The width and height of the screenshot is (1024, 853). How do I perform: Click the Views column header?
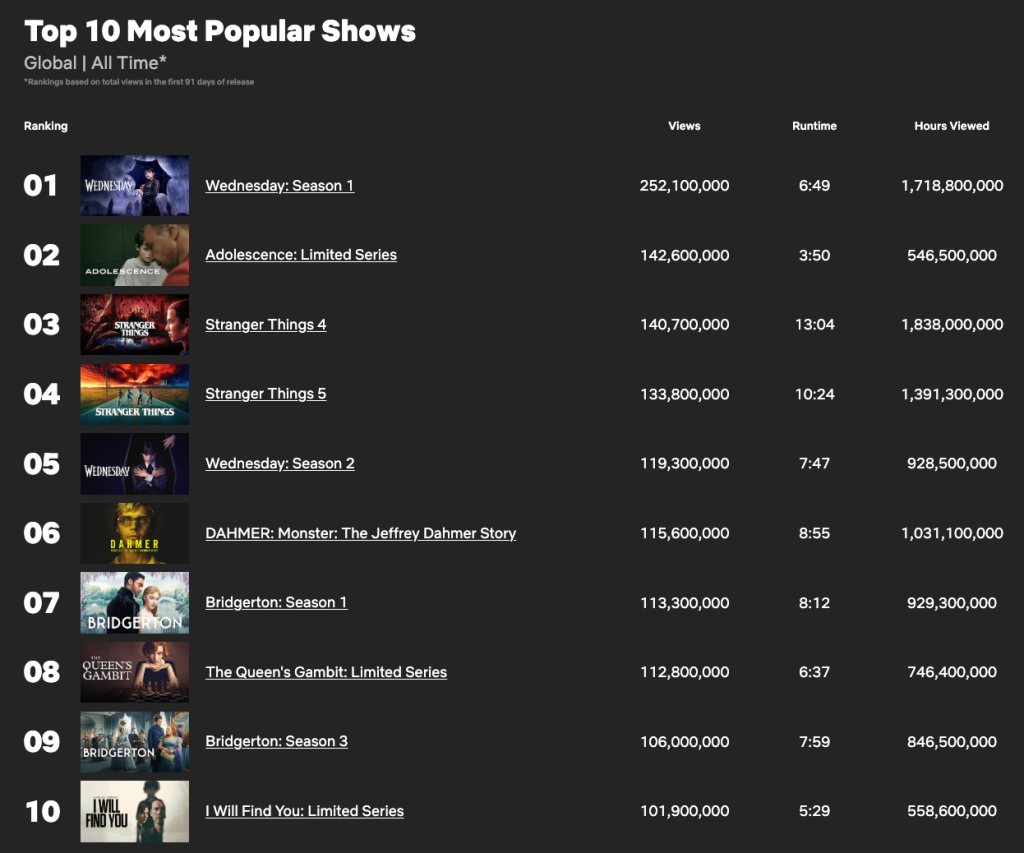[684, 126]
